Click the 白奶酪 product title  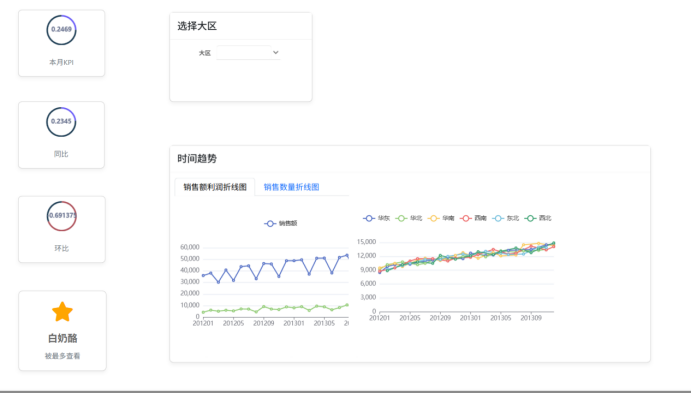pyautogui.click(x=62, y=338)
